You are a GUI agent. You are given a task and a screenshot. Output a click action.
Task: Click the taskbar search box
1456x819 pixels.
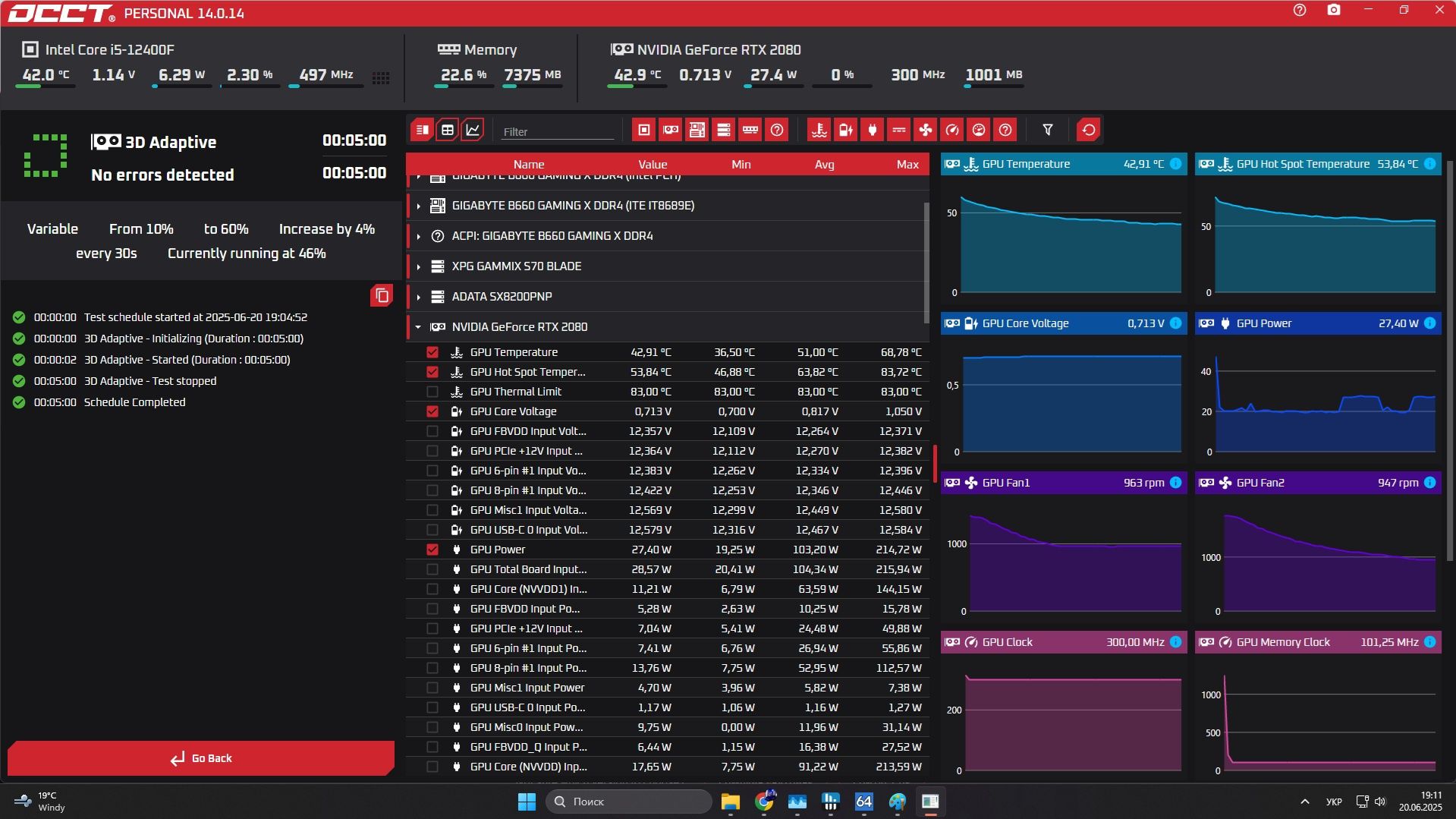(x=629, y=802)
